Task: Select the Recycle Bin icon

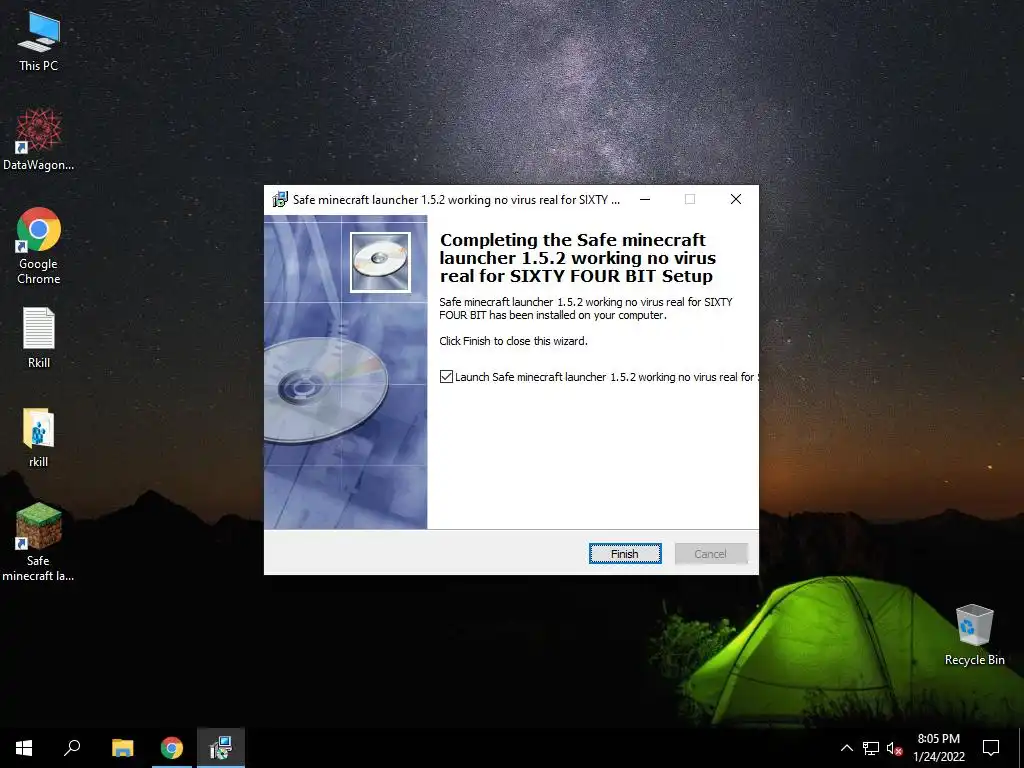Action: 974,635
